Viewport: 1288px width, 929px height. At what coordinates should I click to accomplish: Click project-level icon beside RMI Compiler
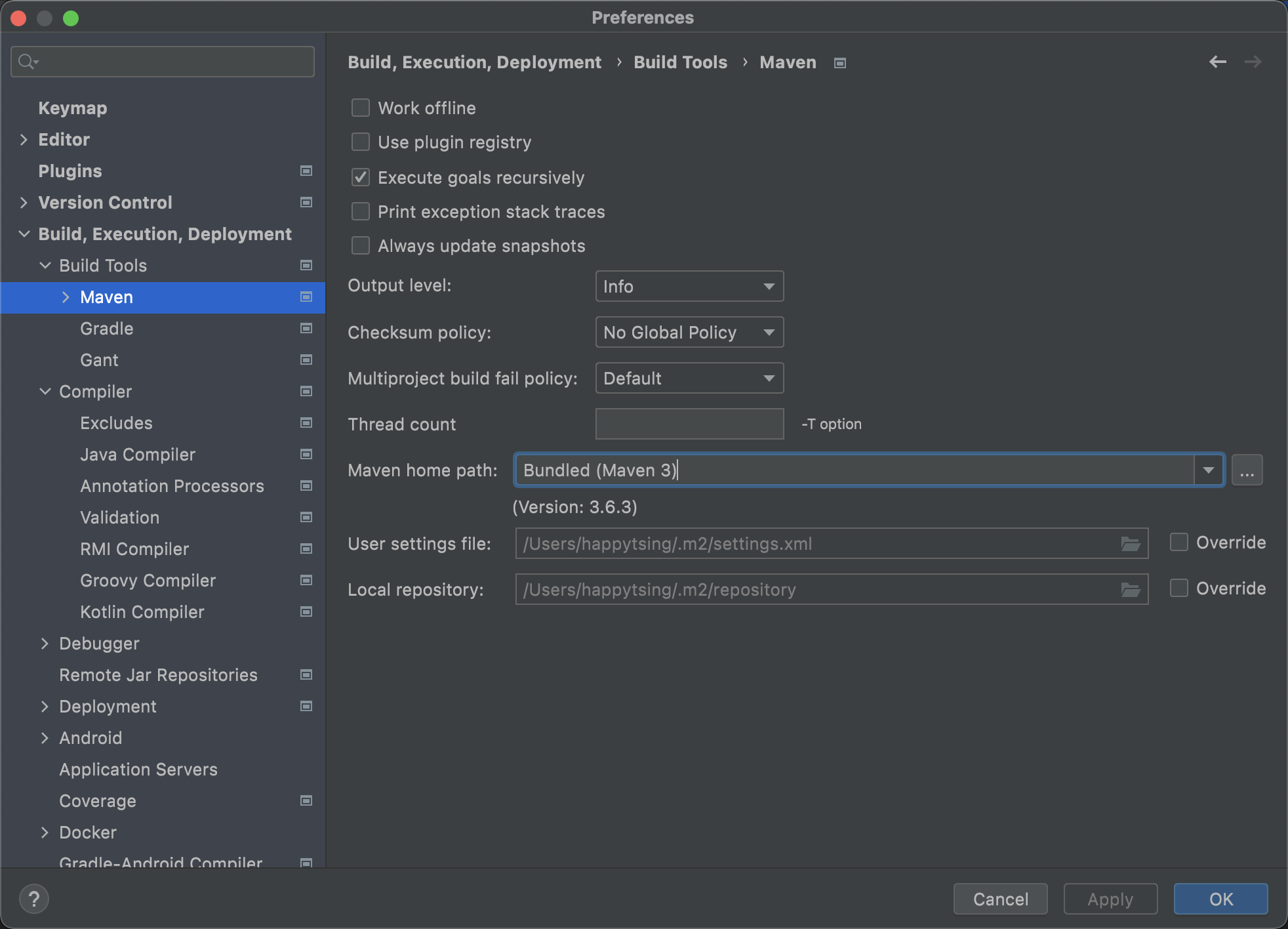tap(306, 549)
